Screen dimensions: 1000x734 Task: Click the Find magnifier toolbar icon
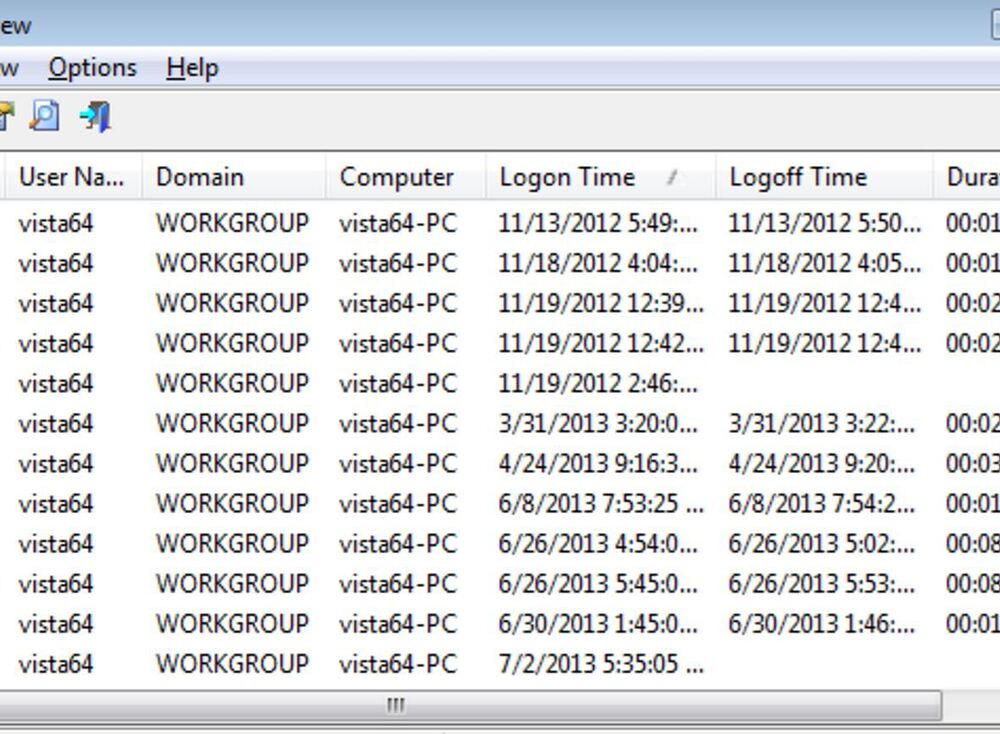click(45, 117)
